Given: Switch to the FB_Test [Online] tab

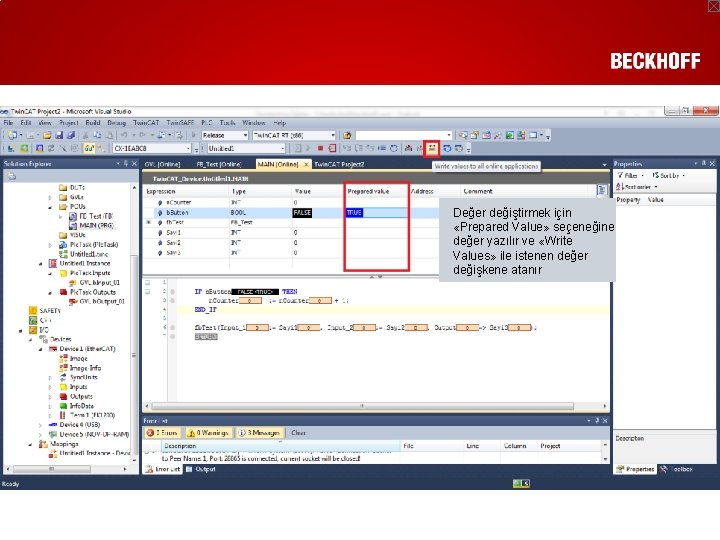Looking at the screenshot, I should tap(219, 164).
